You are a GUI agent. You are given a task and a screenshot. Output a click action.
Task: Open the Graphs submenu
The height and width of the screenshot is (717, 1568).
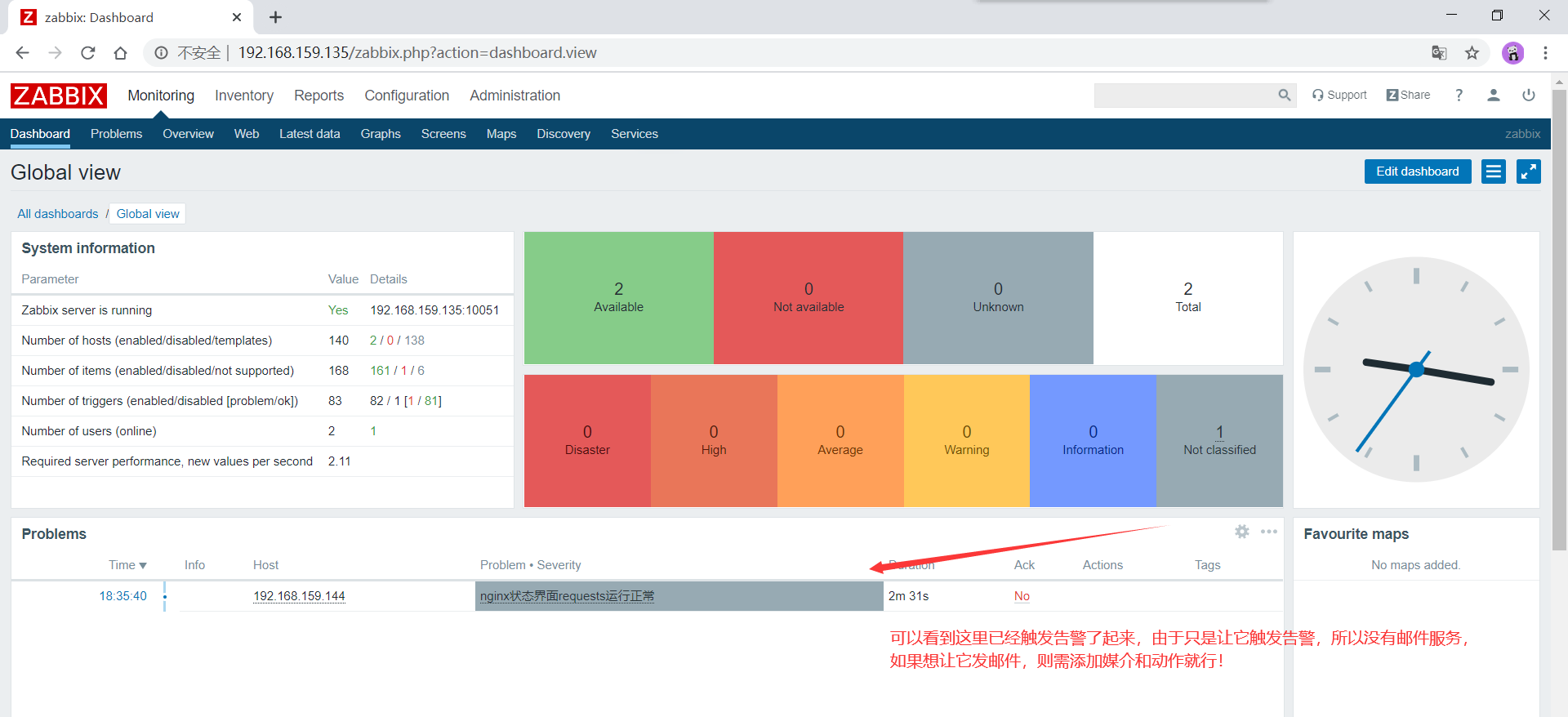tap(381, 134)
